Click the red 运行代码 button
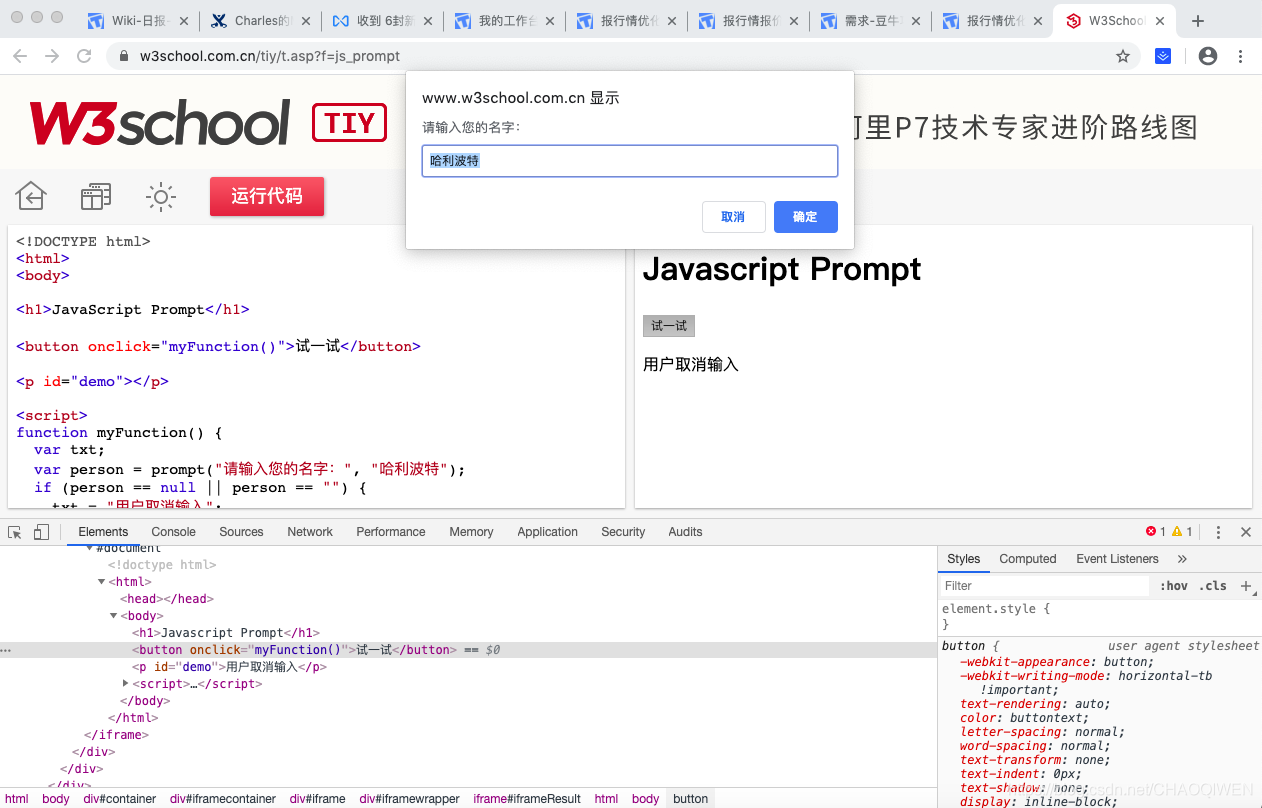1262x808 pixels. (267, 196)
